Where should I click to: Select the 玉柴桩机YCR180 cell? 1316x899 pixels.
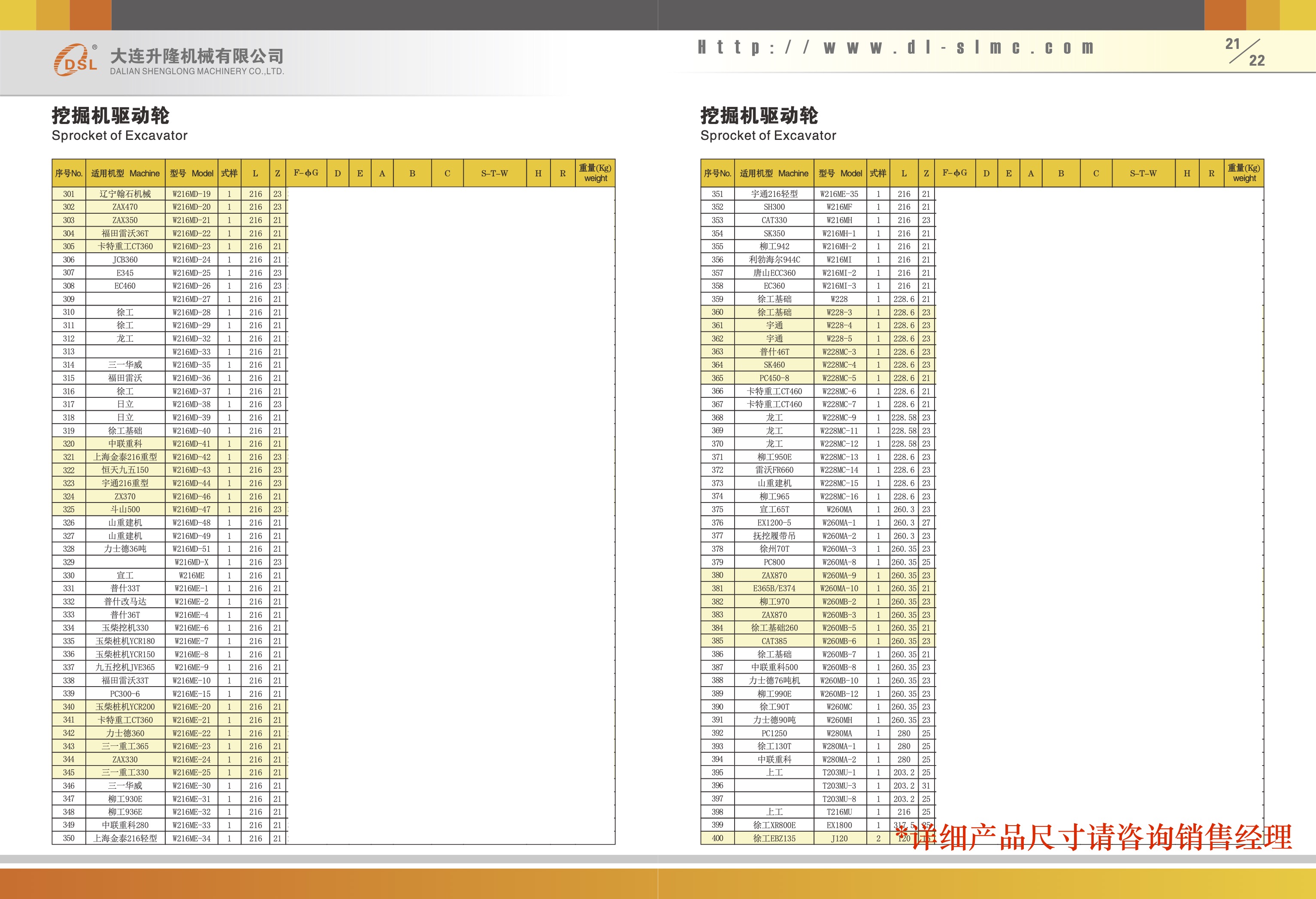coord(125,641)
